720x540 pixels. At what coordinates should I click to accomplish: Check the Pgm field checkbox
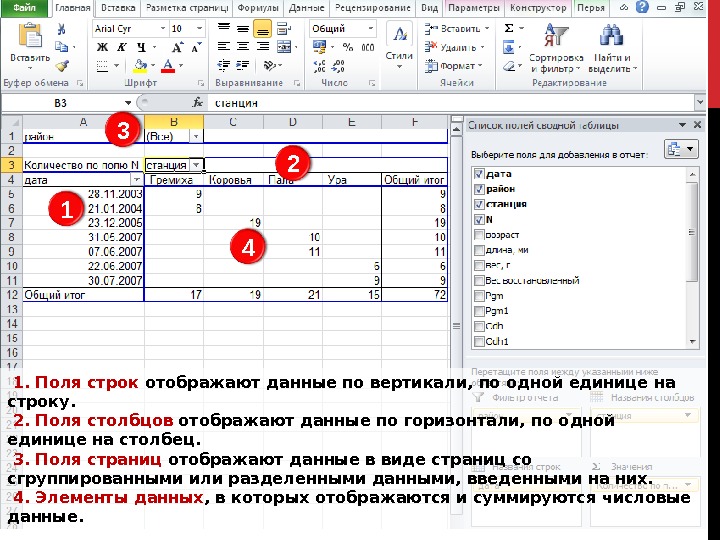[478, 296]
